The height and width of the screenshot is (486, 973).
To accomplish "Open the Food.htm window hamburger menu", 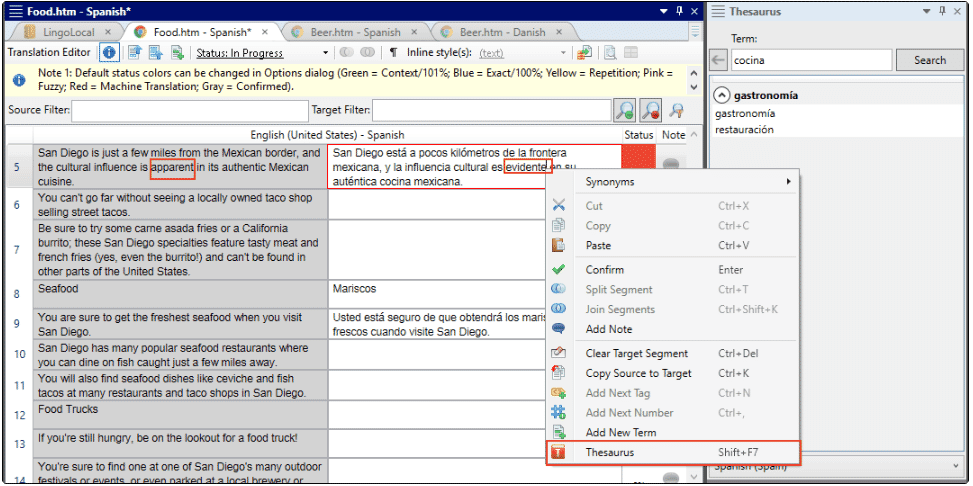I will click(16, 11).
